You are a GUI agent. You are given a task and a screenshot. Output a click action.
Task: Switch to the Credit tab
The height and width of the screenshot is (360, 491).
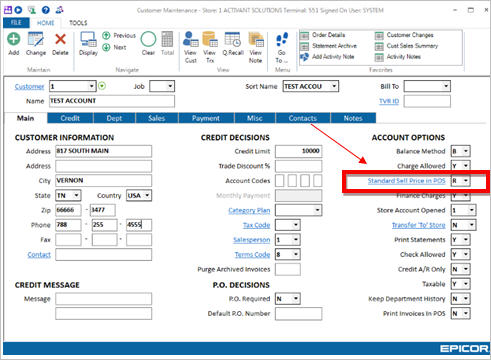click(70, 118)
